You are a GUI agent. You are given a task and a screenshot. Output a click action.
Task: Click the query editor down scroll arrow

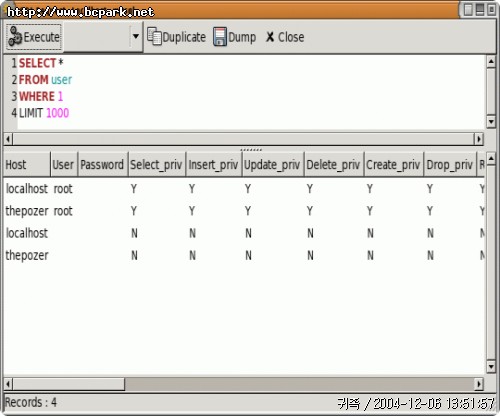click(491, 121)
